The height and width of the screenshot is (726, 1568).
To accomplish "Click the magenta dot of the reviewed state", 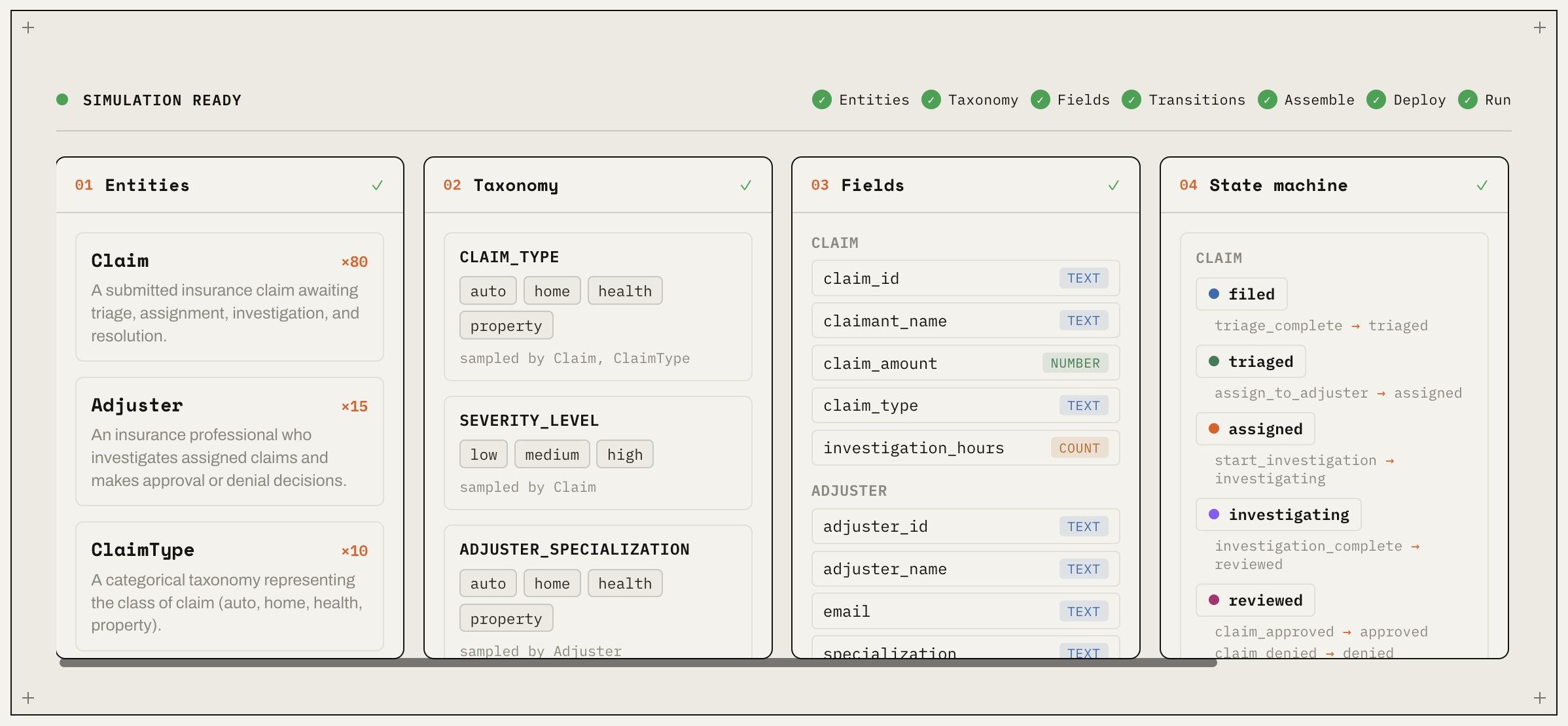I will click(x=1213, y=600).
